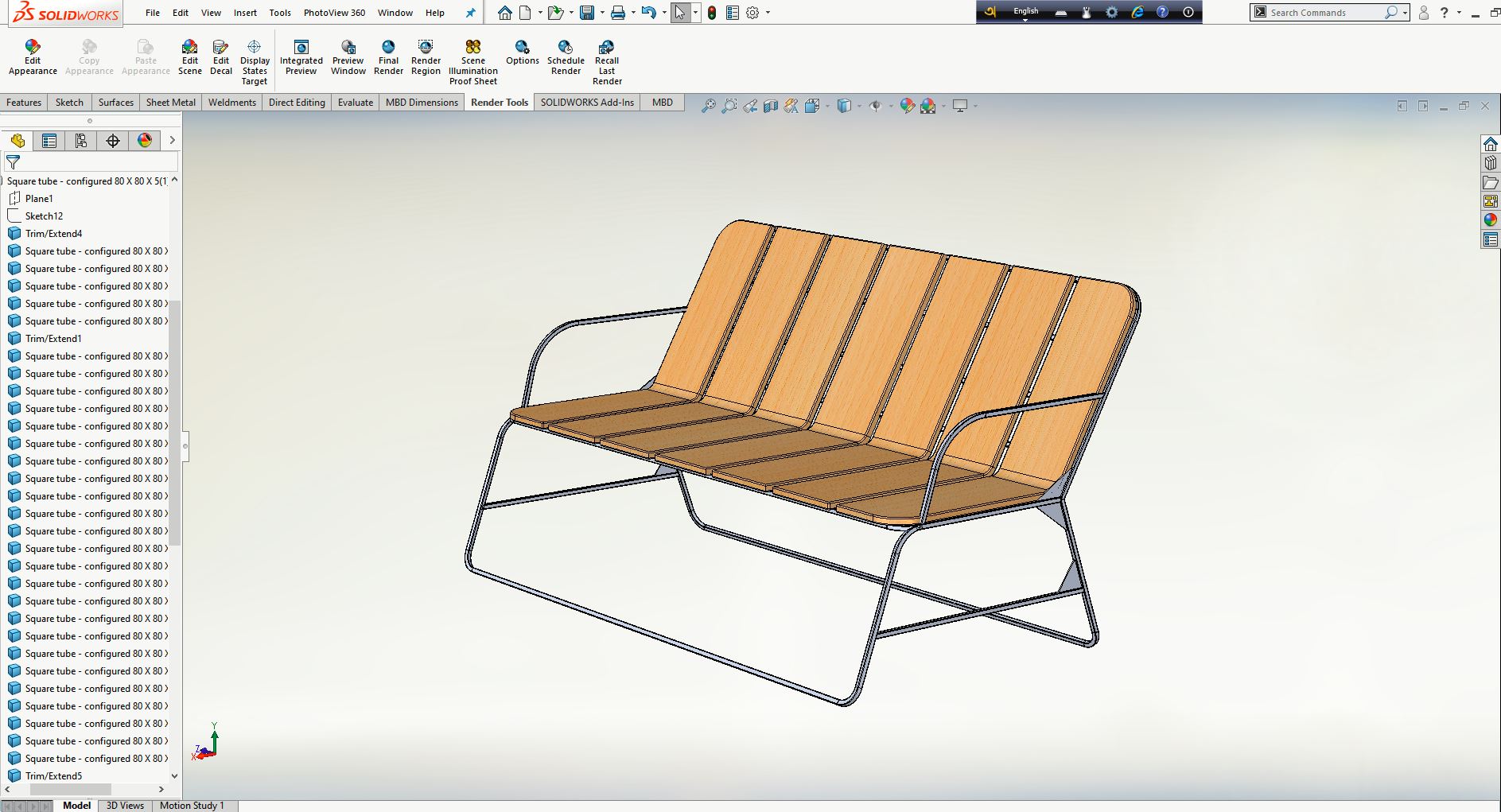This screenshot has width=1501, height=812.
Task: Undo the last action
Action: coord(649,13)
